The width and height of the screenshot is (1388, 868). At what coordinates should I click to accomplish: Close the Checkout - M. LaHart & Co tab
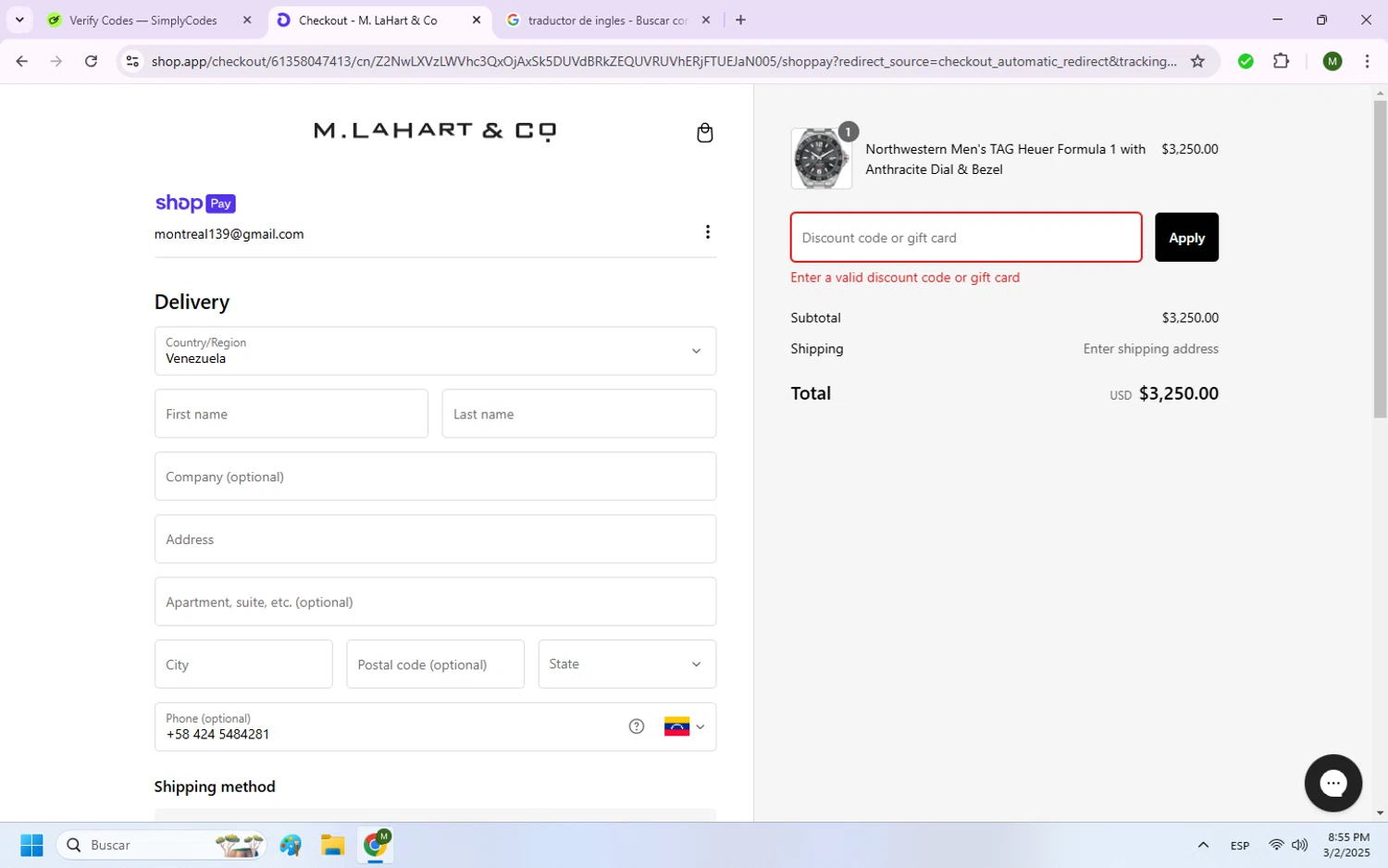(x=477, y=19)
